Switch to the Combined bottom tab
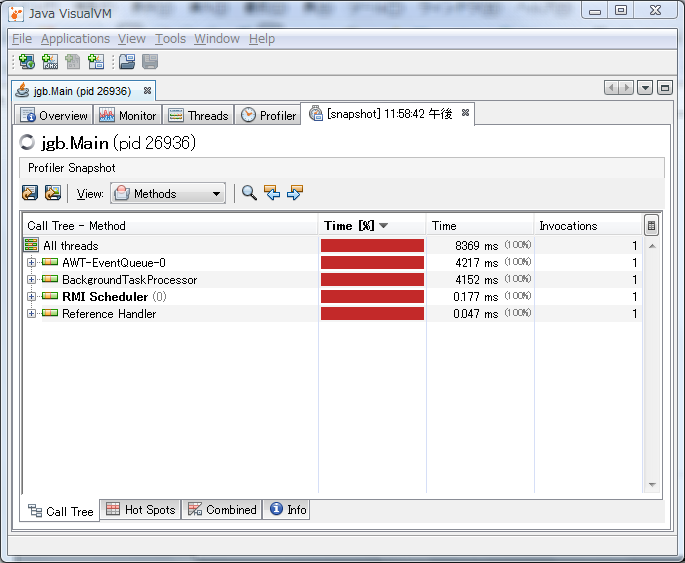 [x=222, y=510]
